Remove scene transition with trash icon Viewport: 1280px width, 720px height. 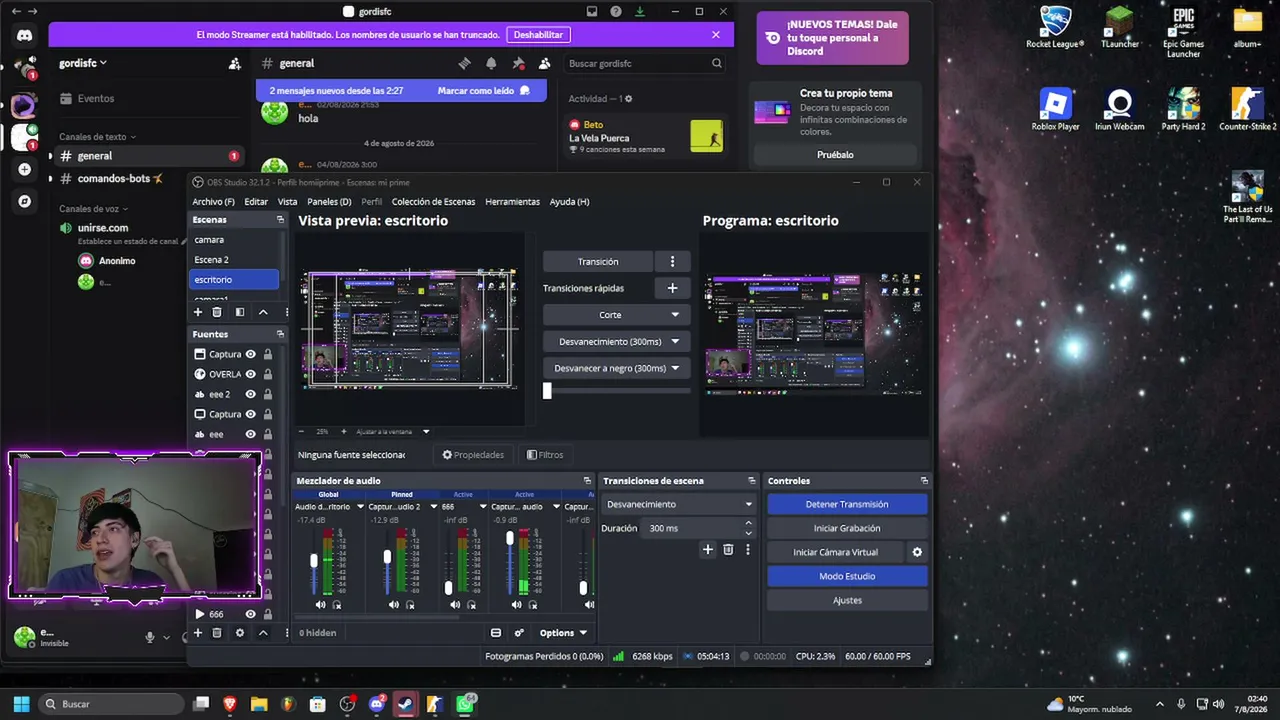click(x=728, y=549)
